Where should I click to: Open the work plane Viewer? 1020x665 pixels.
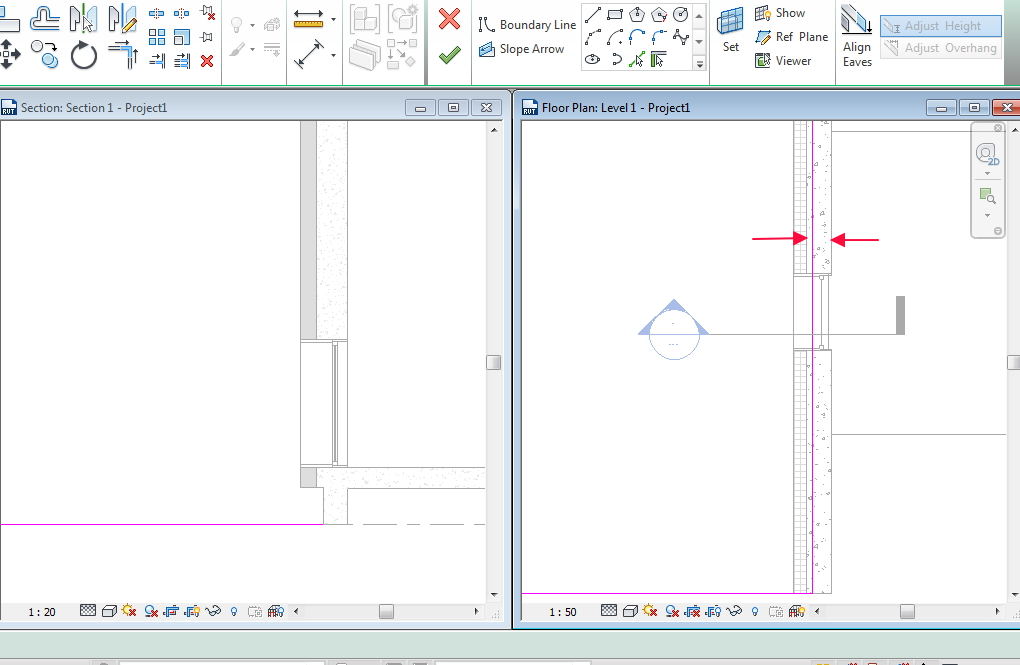[783, 61]
